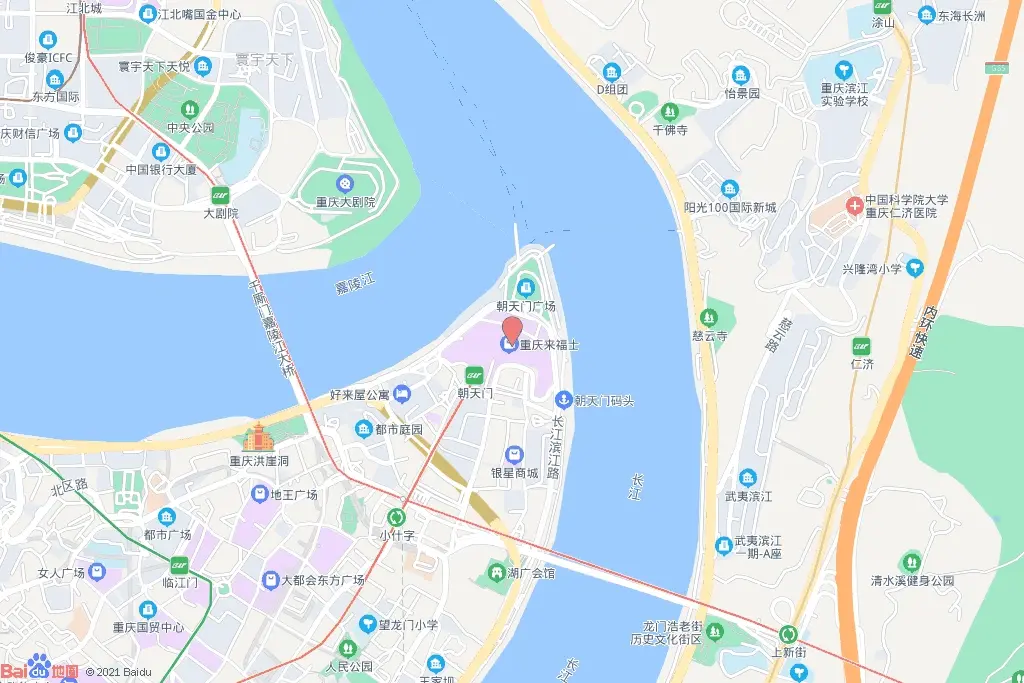Select the 仁济 metro station icon
1024x683 pixels.
point(861,346)
